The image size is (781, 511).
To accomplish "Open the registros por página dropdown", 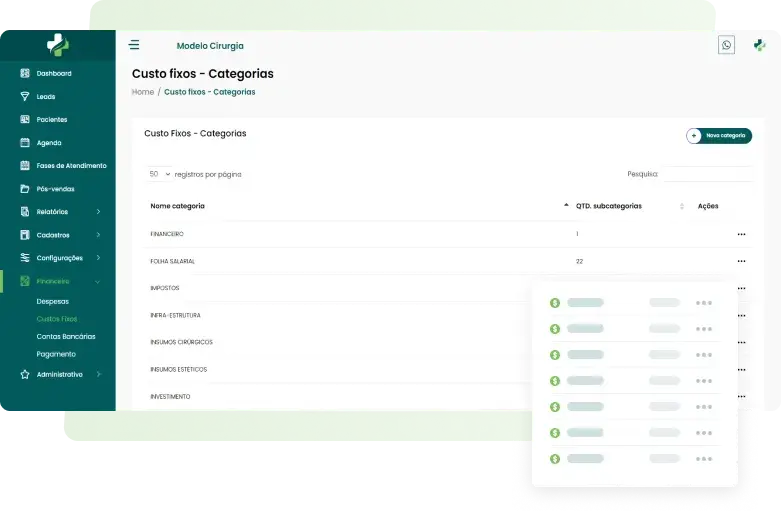I will (158, 174).
